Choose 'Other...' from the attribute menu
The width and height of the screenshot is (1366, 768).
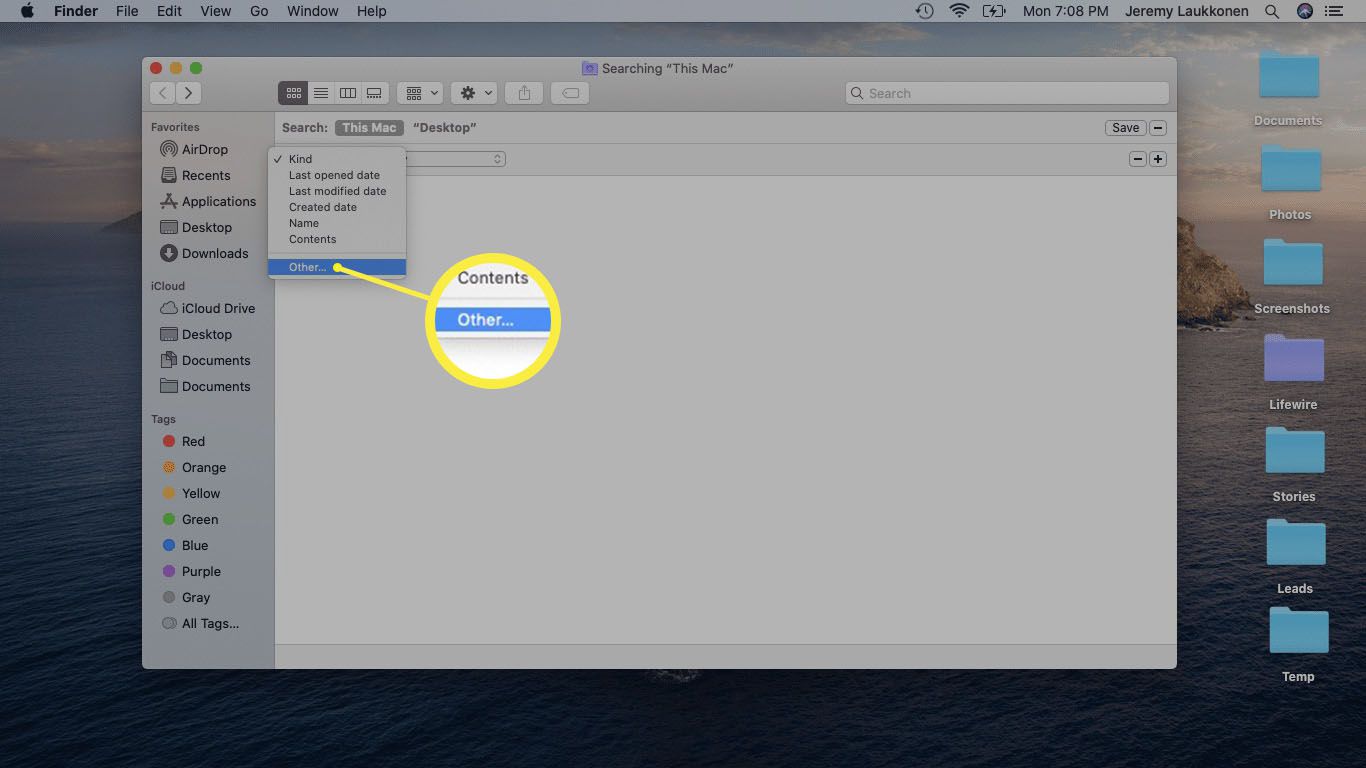coord(308,267)
